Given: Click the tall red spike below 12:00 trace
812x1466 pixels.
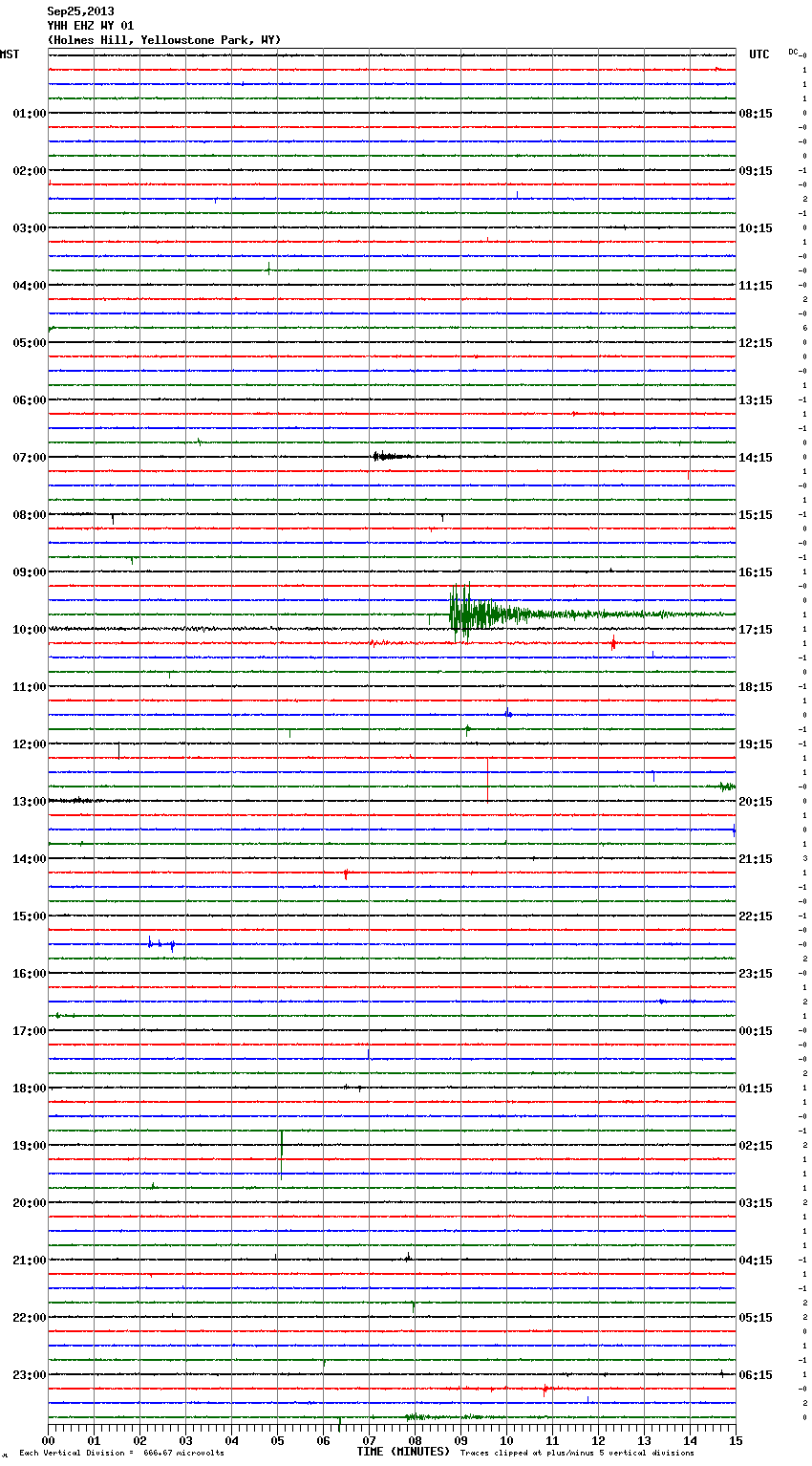Looking at the screenshot, I should (x=487, y=780).
